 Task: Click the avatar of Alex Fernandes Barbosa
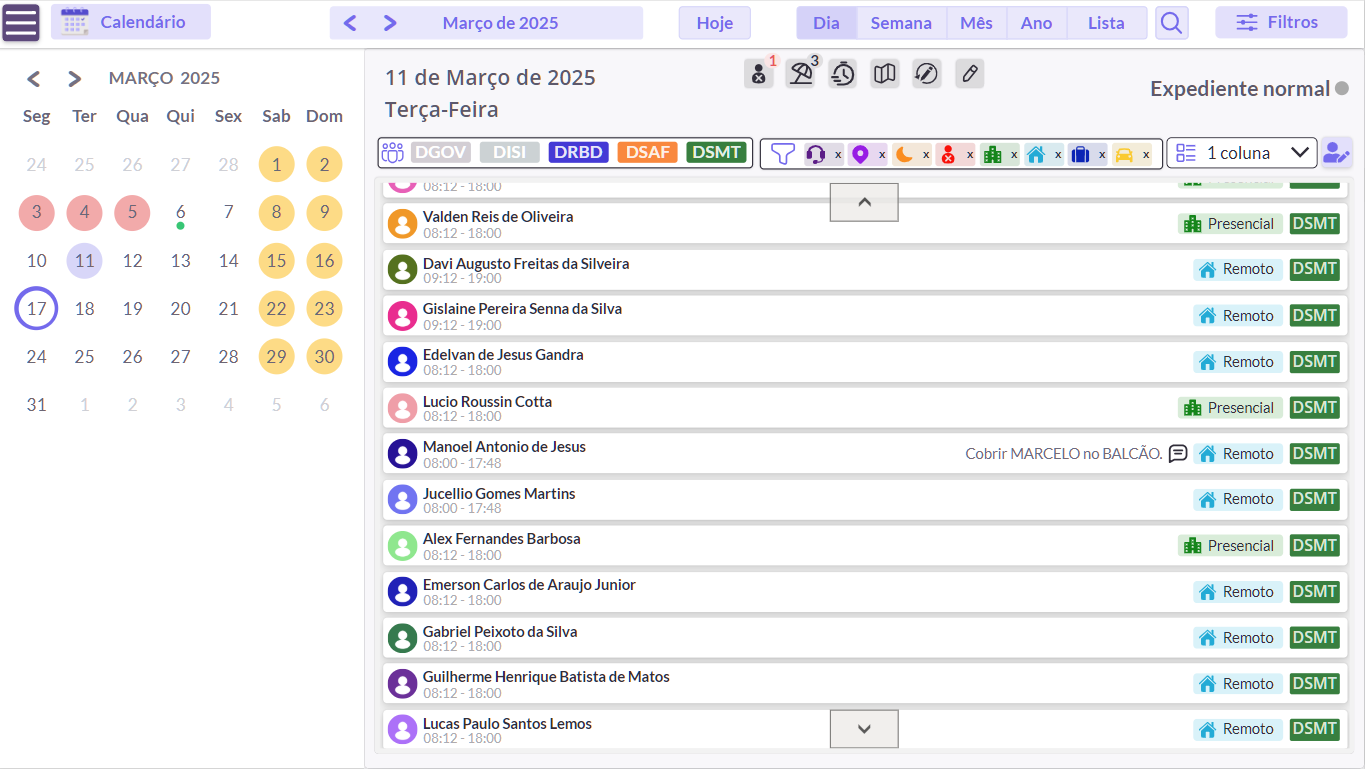click(x=402, y=546)
